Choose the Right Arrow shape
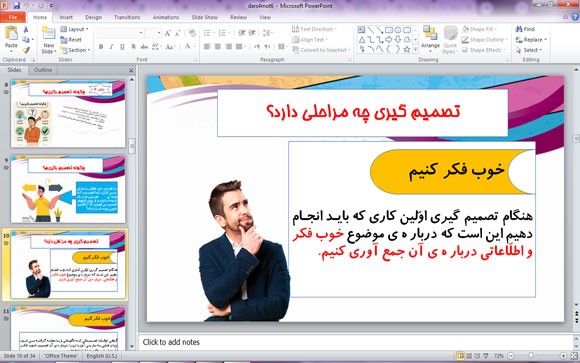Image resolution: width=580 pixels, height=363 pixels. (x=389, y=39)
